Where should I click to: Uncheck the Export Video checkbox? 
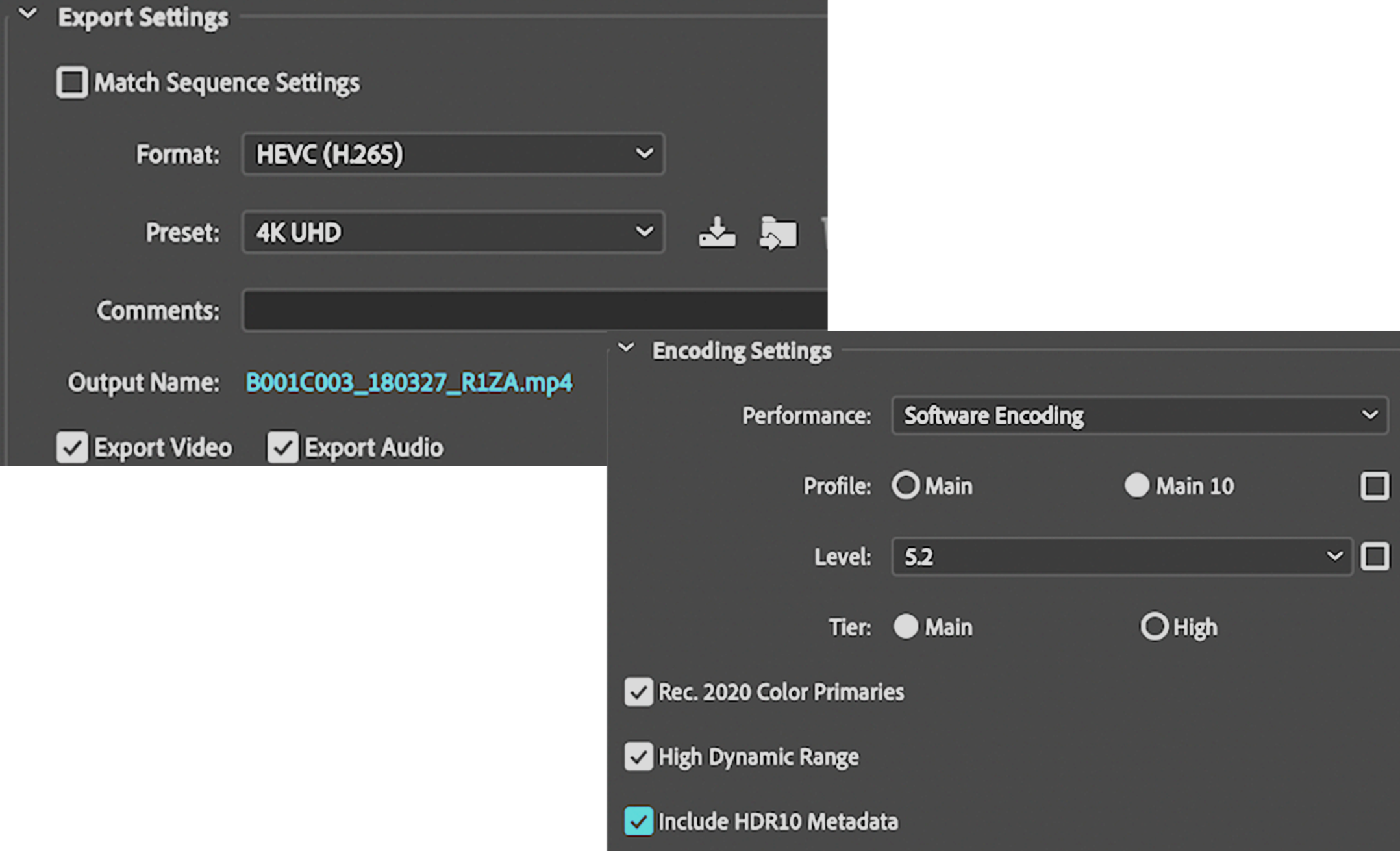[x=71, y=447]
